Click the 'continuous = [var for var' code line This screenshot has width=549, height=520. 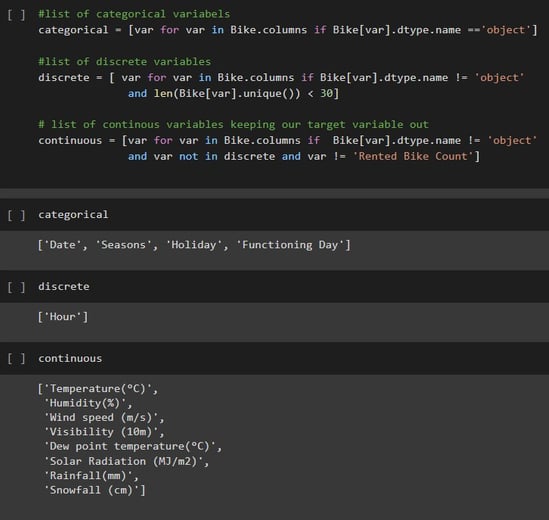click(x=287, y=140)
